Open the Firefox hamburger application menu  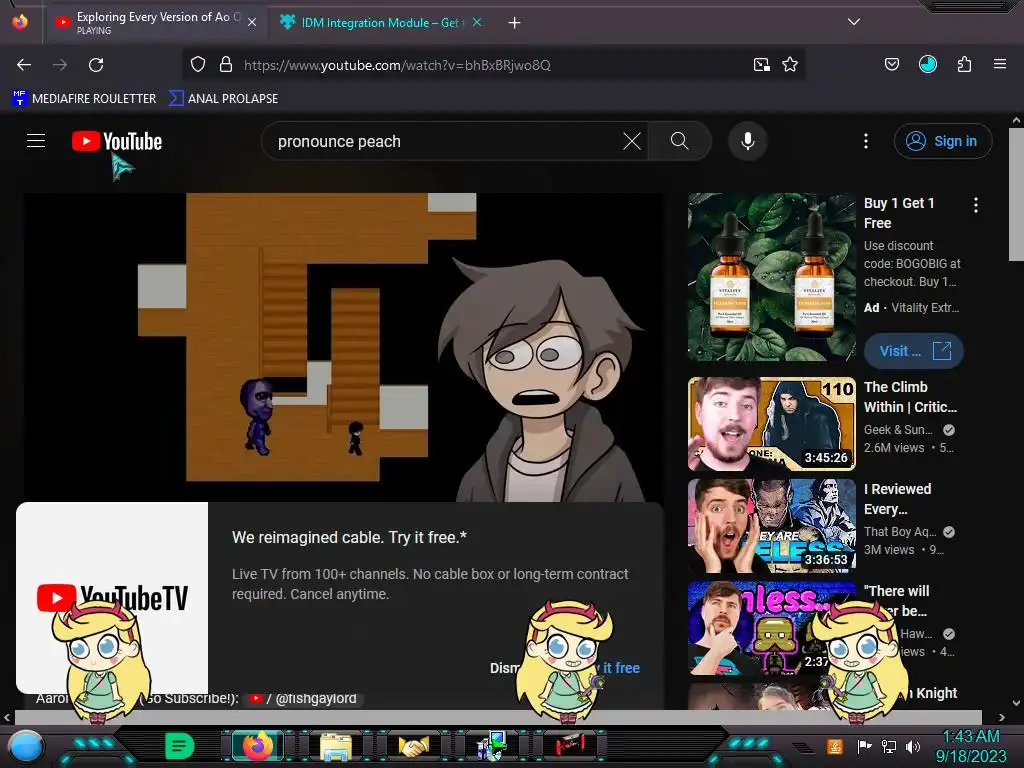tap(1000, 65)
